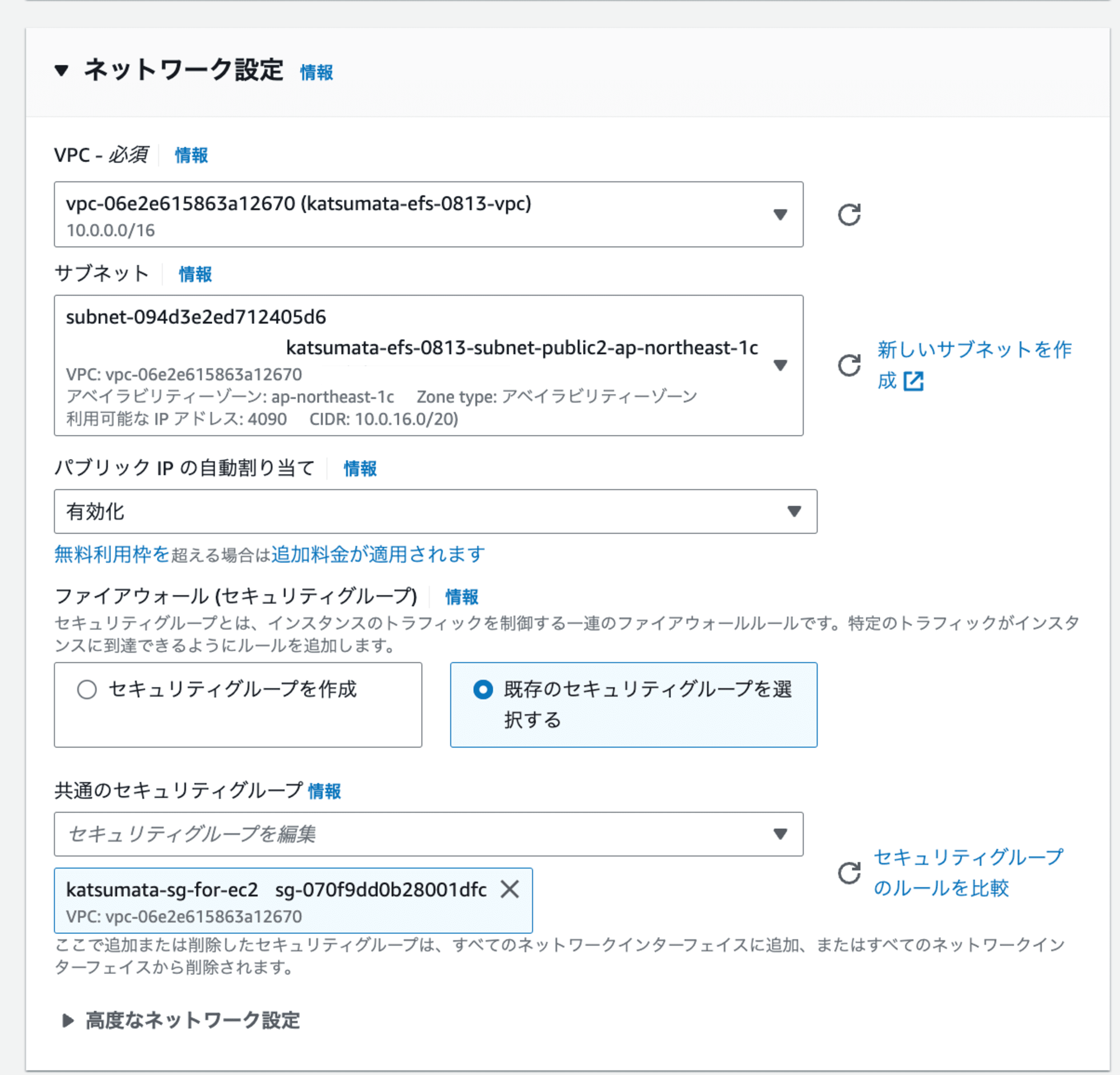Click external-link icon after 新しいサブネットを作成

click(x=914, y=381)
